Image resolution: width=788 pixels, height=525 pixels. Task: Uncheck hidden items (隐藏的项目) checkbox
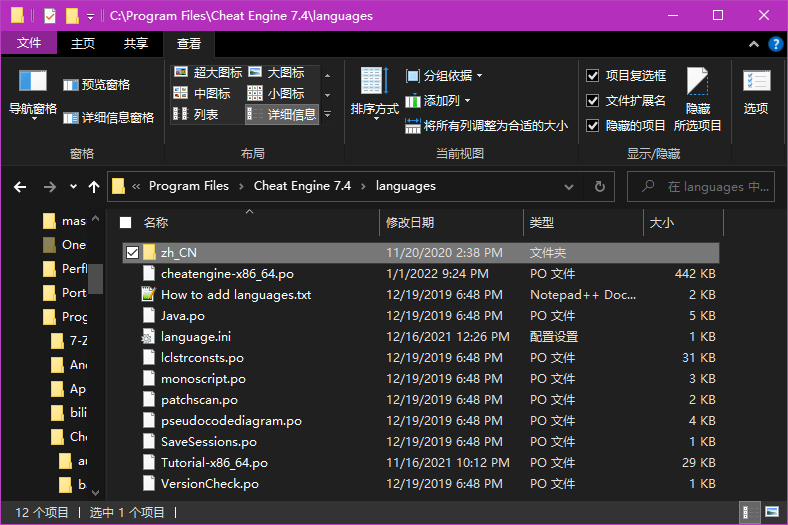click(593, 126)
